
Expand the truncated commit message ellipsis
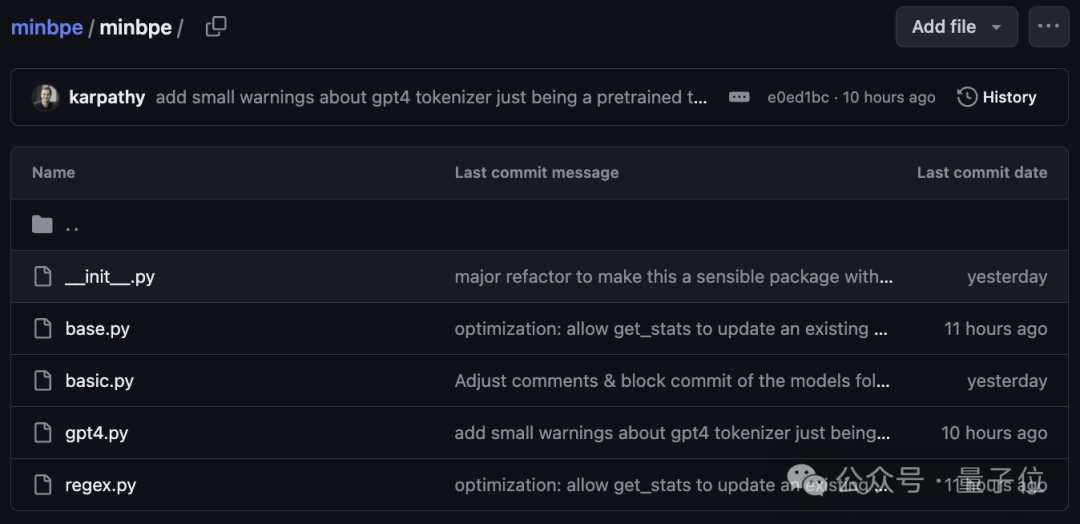tap(739, 97)
